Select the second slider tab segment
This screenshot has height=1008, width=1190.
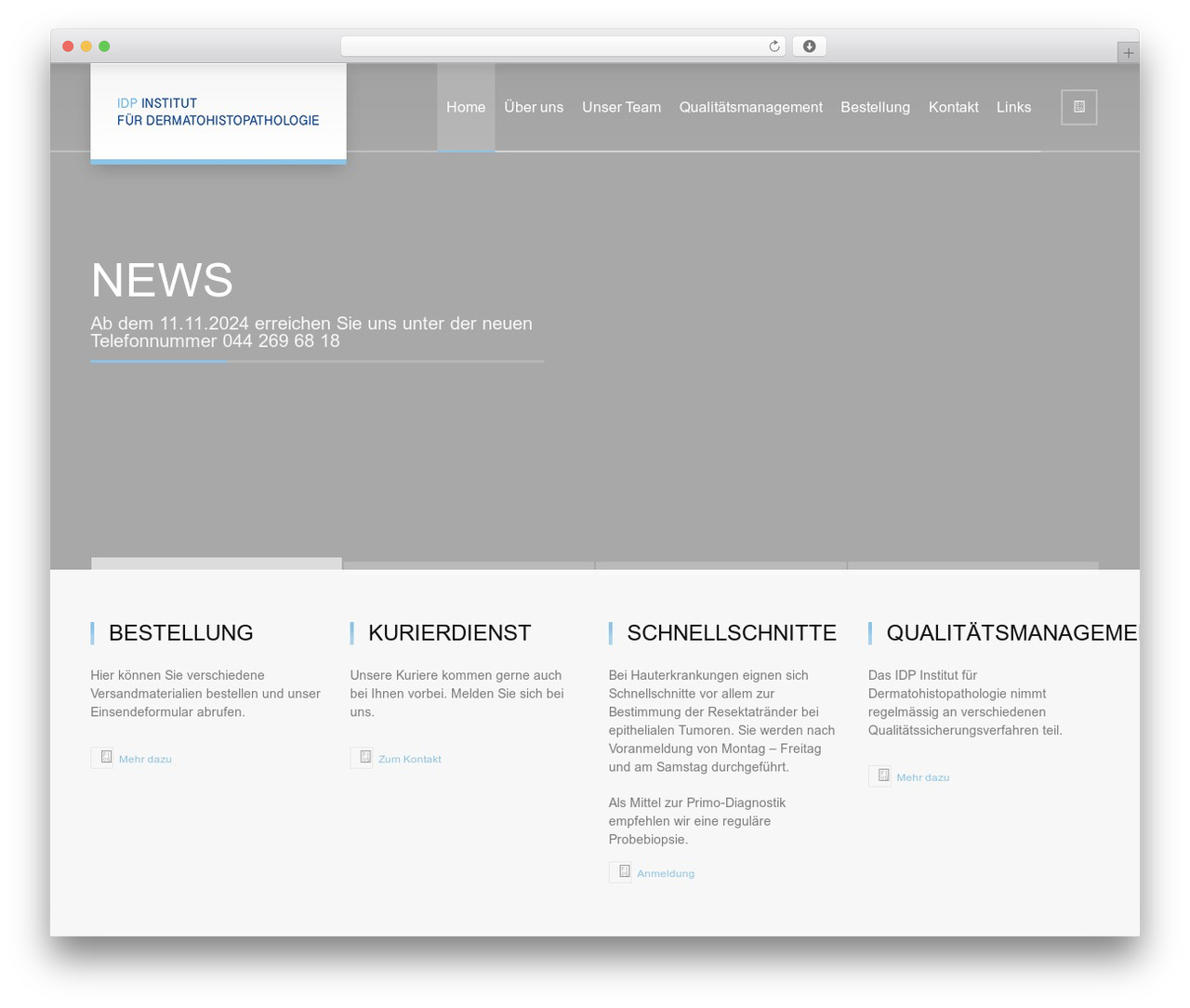tap(469, 565)
